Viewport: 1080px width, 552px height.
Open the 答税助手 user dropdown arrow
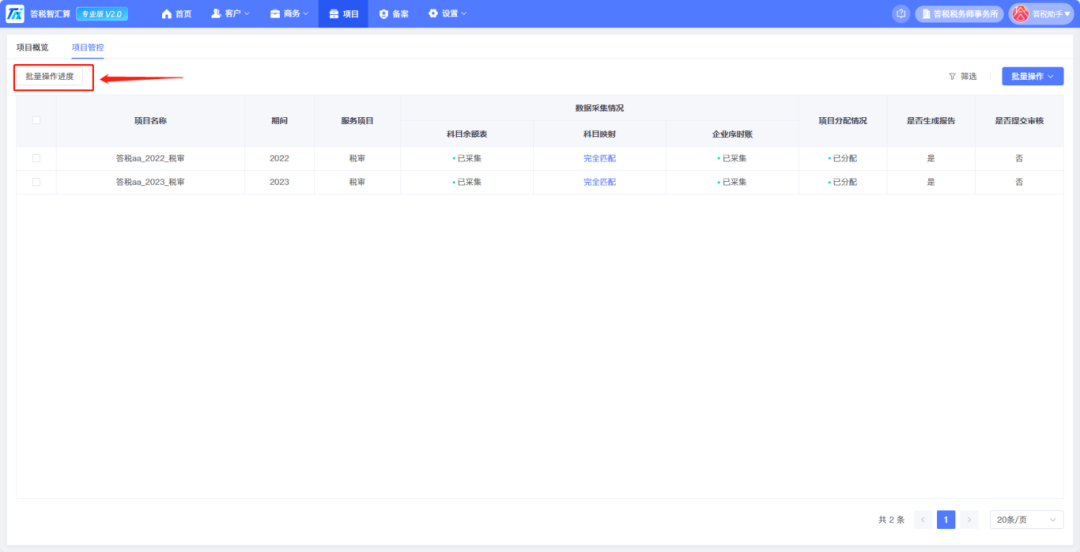1067,14
